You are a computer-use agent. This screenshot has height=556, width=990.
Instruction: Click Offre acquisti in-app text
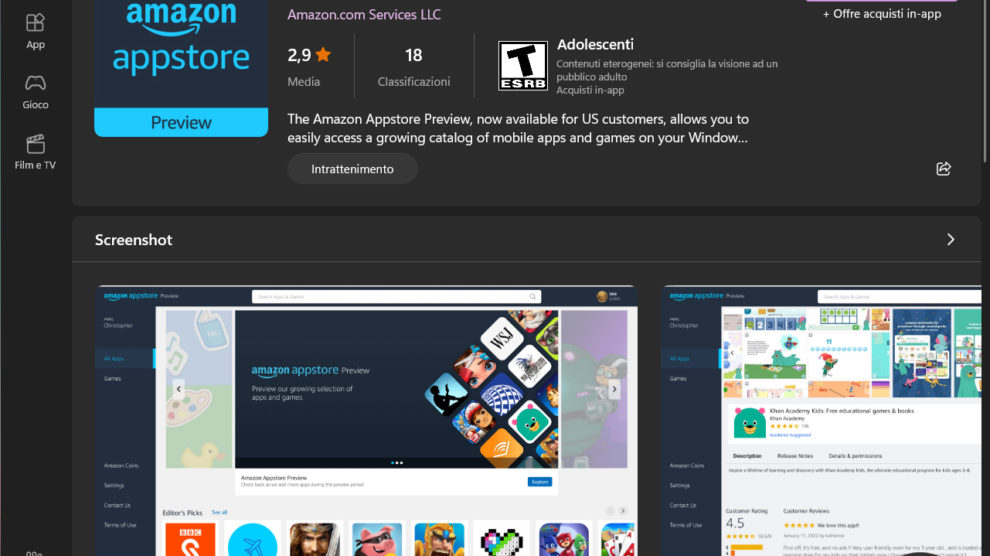click(x=881, y=14)
